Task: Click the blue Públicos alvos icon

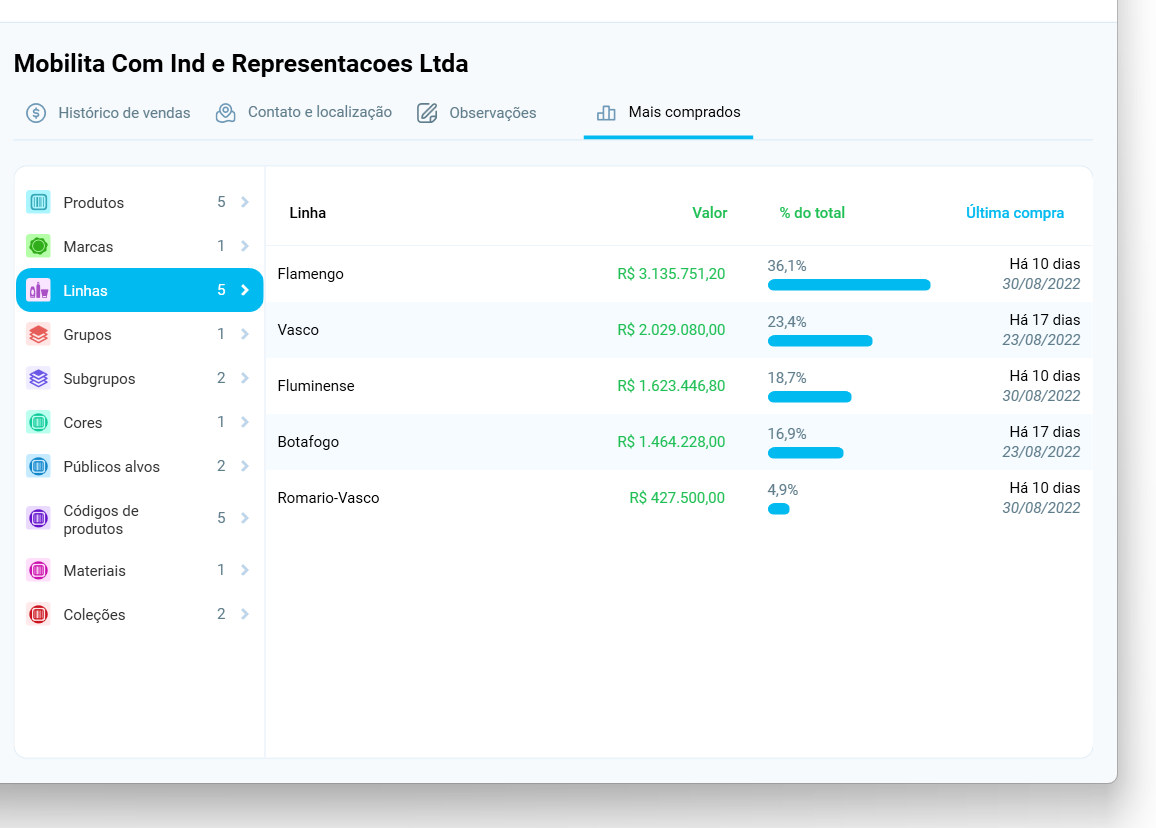Action: (x=38, y=467)
